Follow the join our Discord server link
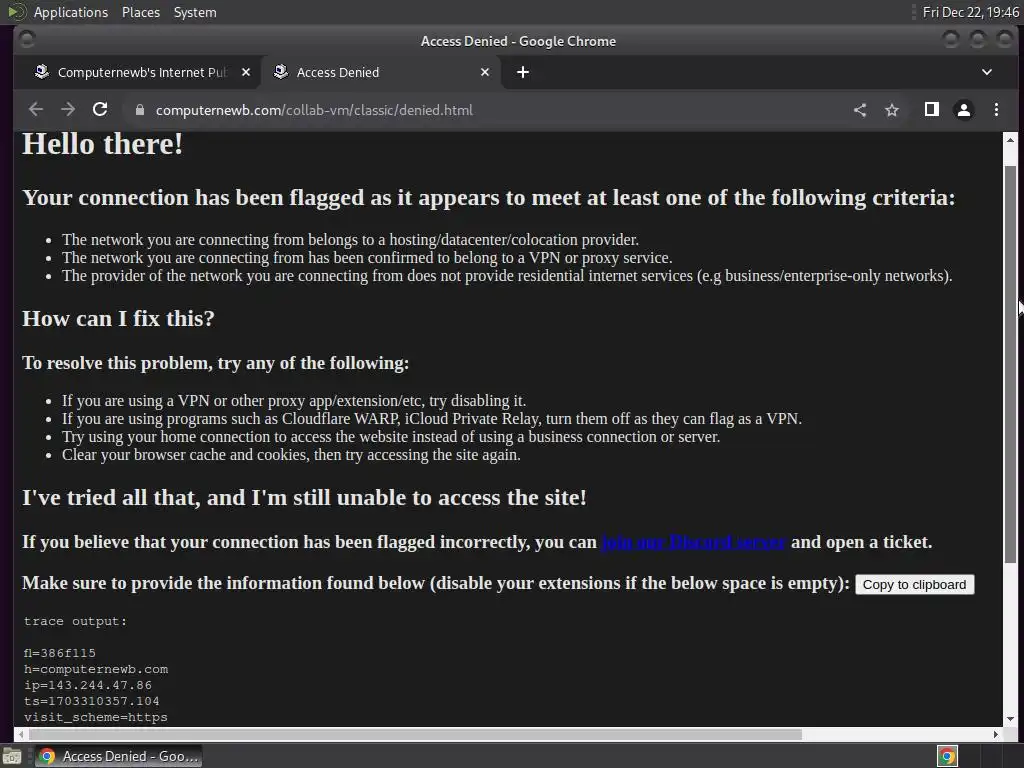The image size is (1024, 768). [693, 542]
